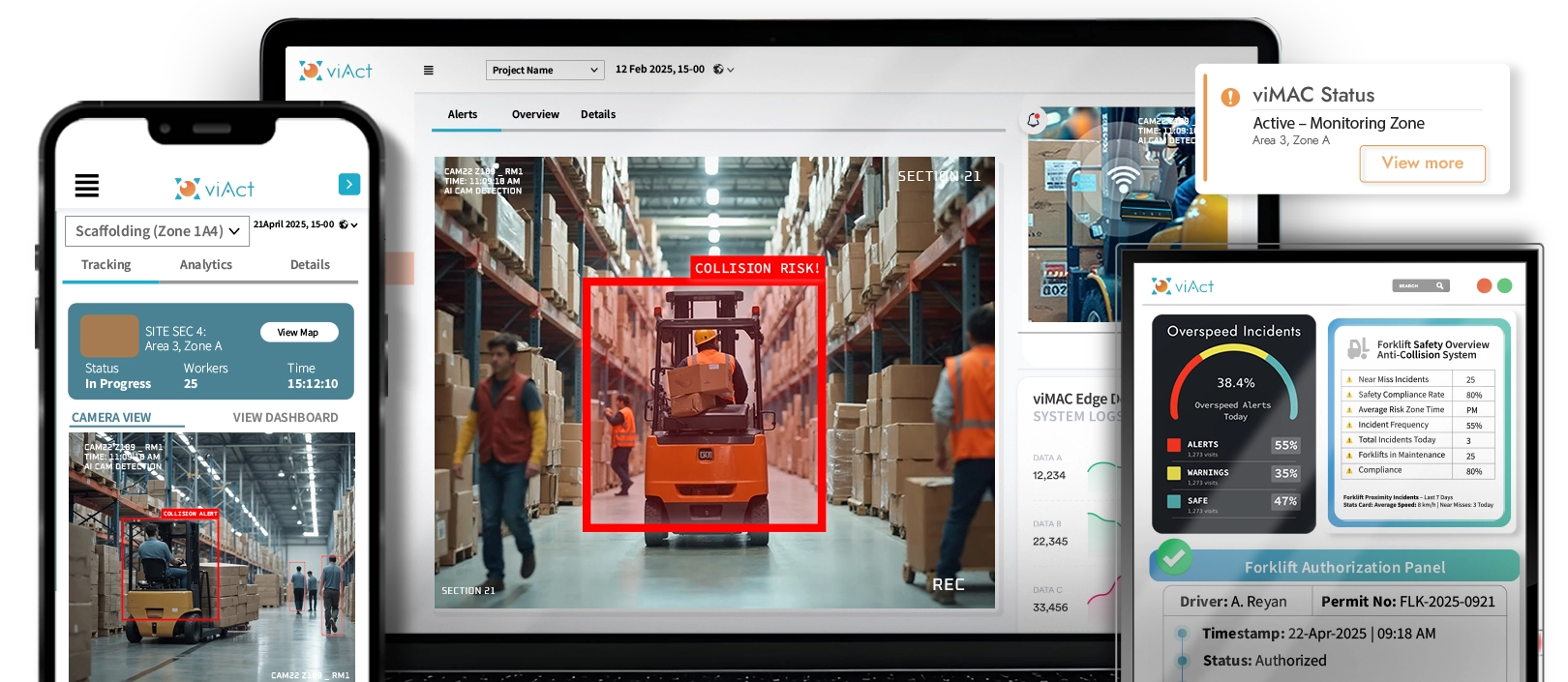Click the tablet search field
The image size is (1568, 682).
coord(1422,285)
